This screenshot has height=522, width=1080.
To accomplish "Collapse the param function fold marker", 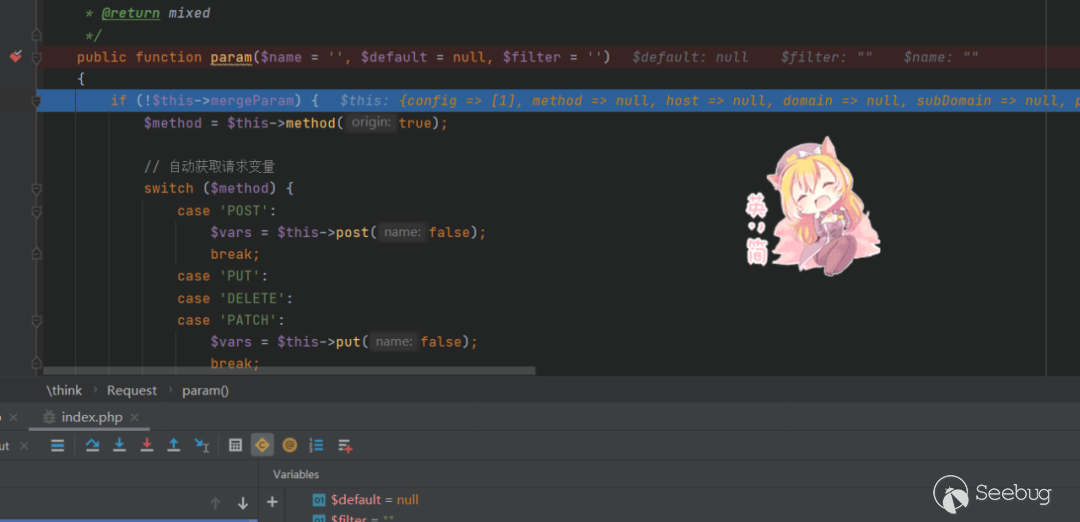I will pyautogui.click(x=37, y=58).
